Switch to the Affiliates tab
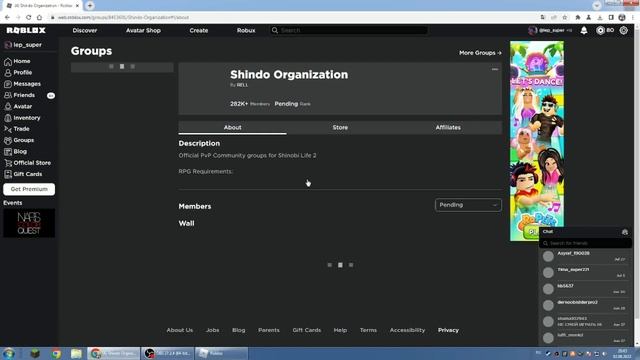The width and height of the screenshot is (640, 360). point(448,128)
